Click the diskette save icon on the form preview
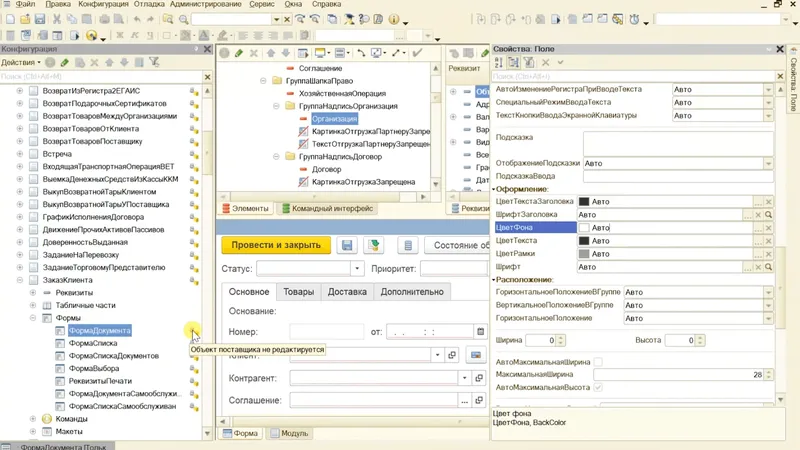Screen dimensions: 800x450 pyautogui.click(x=347, y=245)
